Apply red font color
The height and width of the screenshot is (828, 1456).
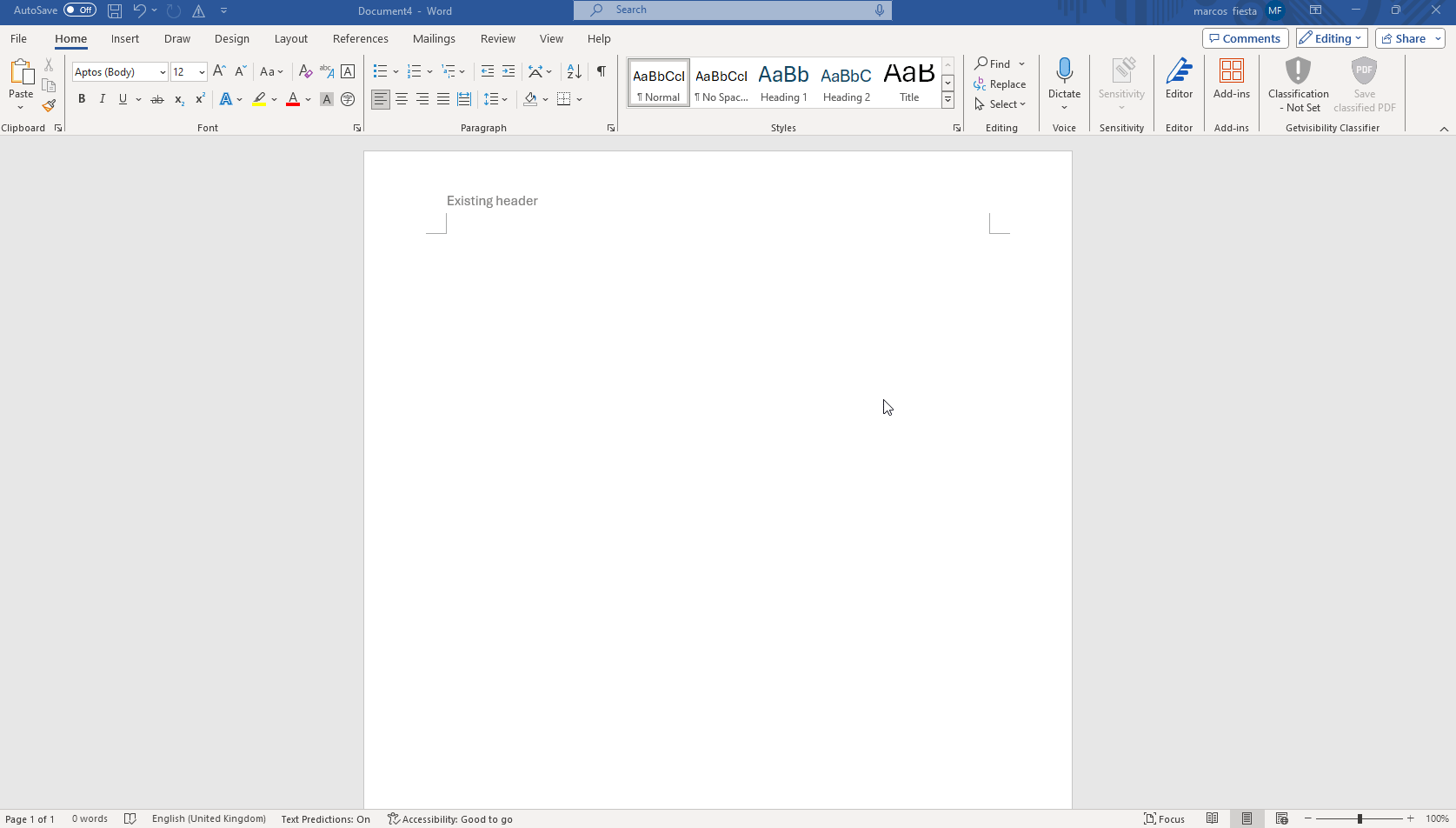click(x=293, y=99)
